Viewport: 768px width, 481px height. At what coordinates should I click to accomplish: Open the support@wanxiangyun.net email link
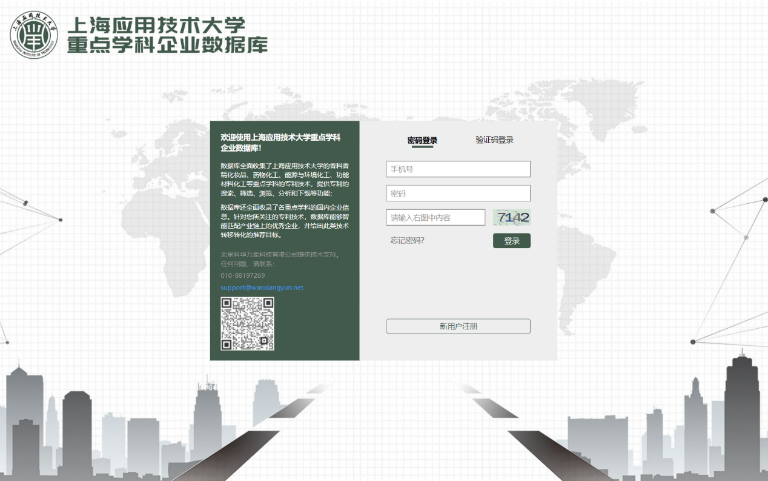(x=262, y=287)
